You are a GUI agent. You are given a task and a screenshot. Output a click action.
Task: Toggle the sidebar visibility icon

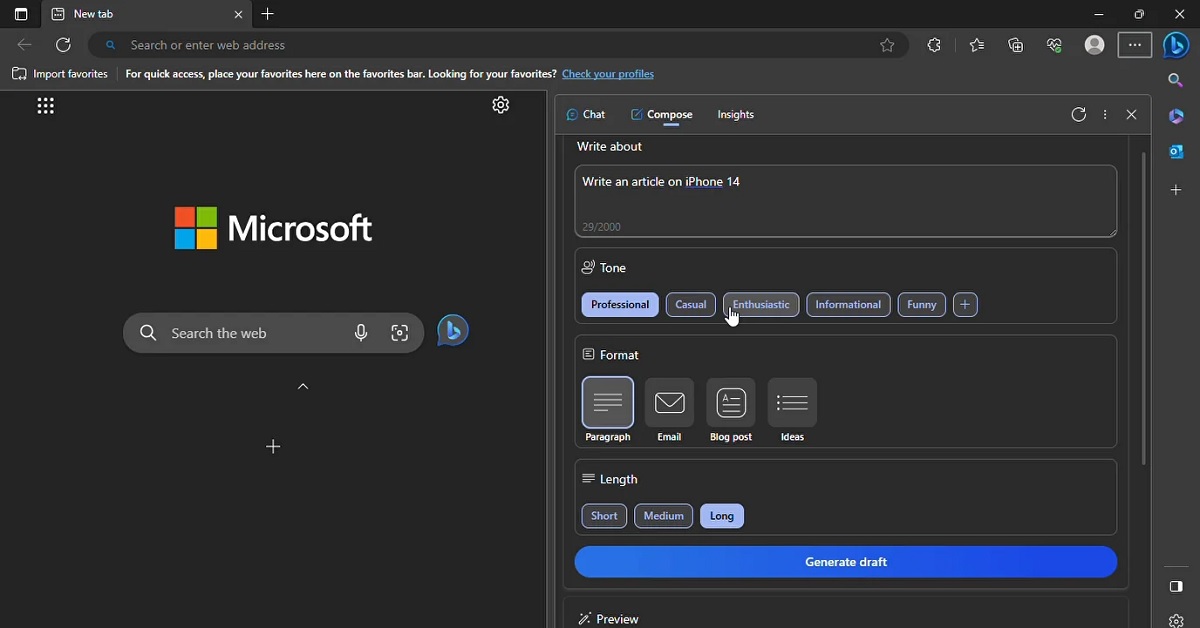pyautogui.click(x=1176, y=587)
